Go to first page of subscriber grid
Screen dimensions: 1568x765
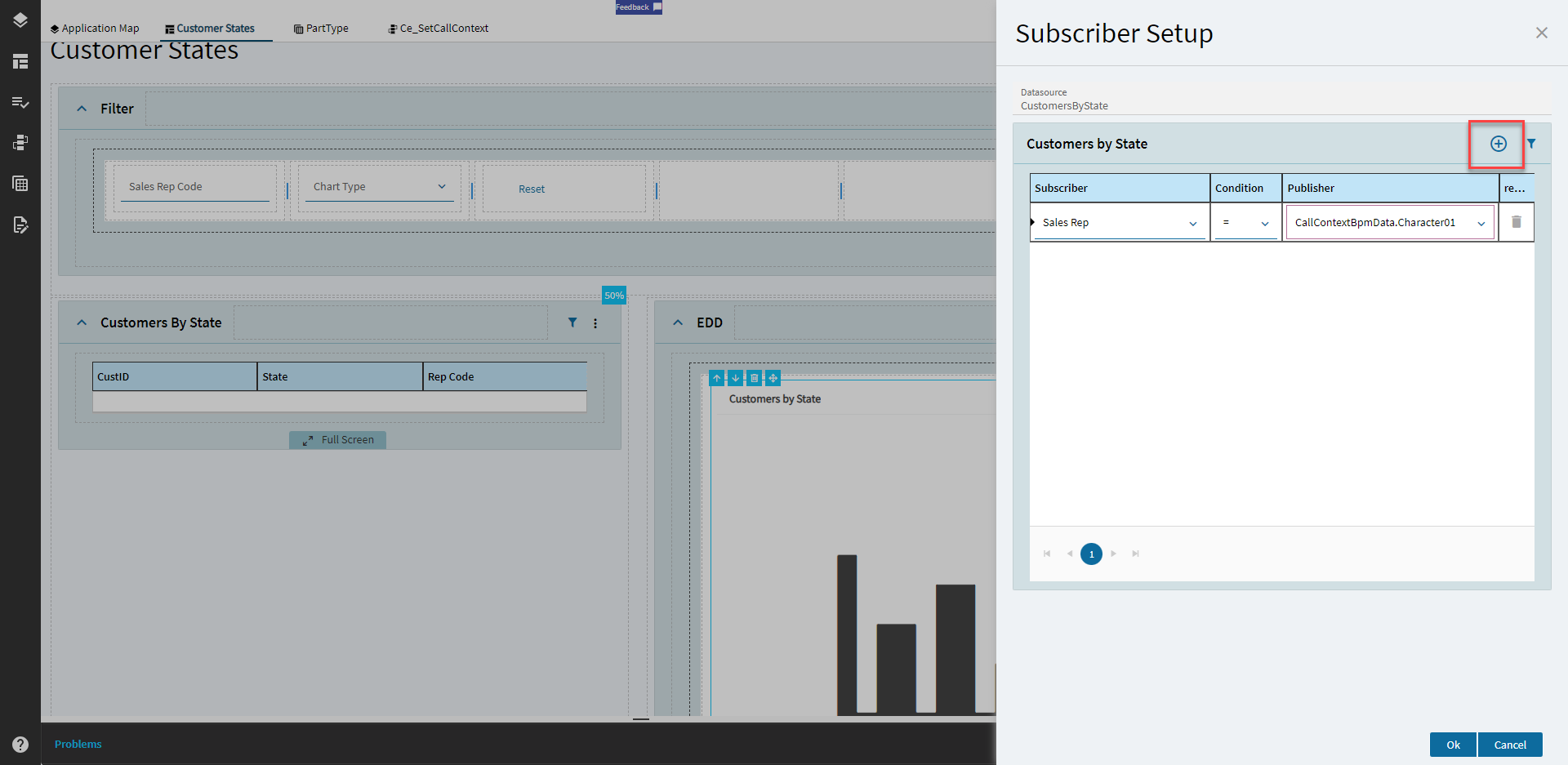pyautogui.click(x=1047, y=554)
